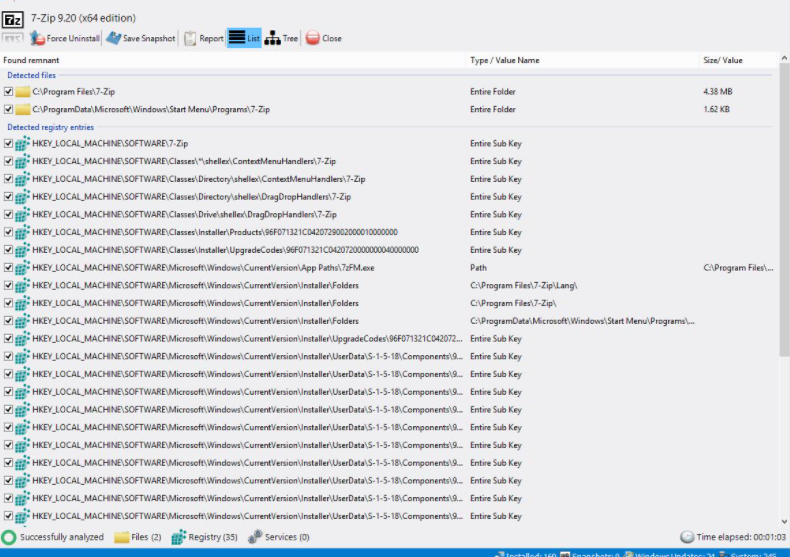Click the Successfully analyzed status circle icon
The height and width of the screenshot is (557, 790).
click(x=9, y=537)
